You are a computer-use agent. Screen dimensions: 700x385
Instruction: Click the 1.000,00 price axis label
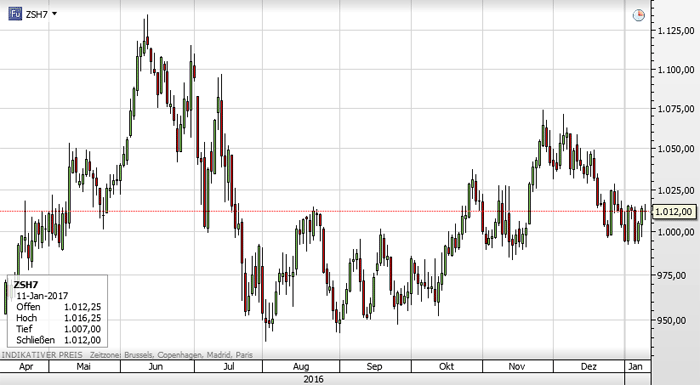tap(676, 232)
